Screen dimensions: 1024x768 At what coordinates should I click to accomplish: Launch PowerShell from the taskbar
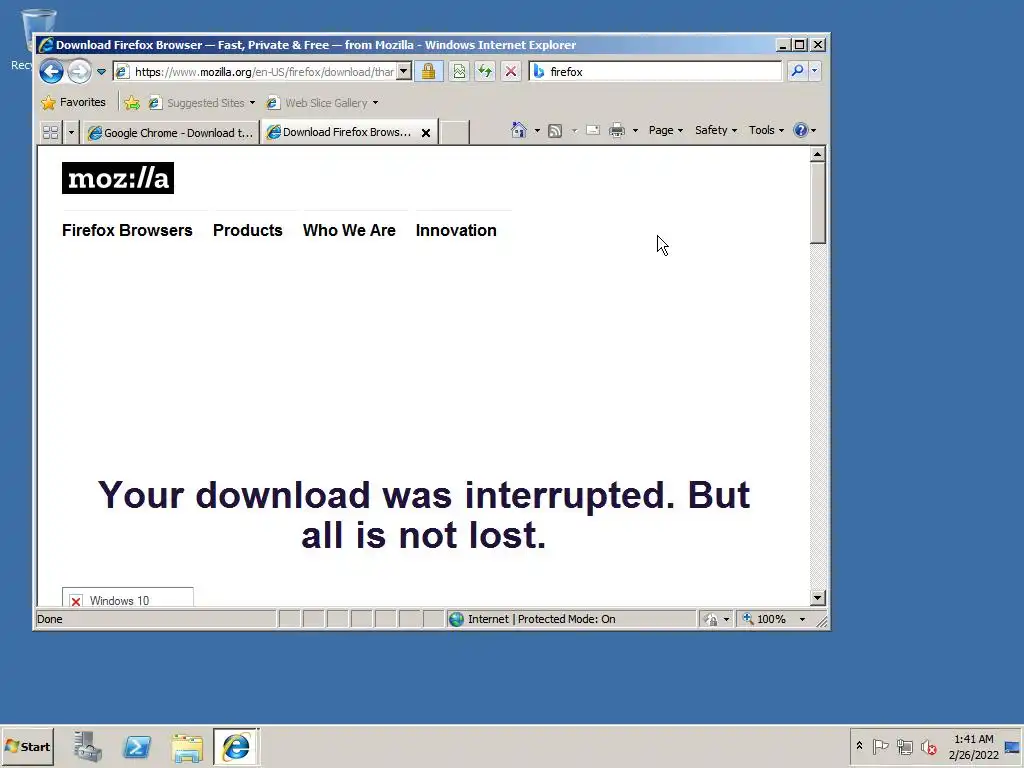137,746
